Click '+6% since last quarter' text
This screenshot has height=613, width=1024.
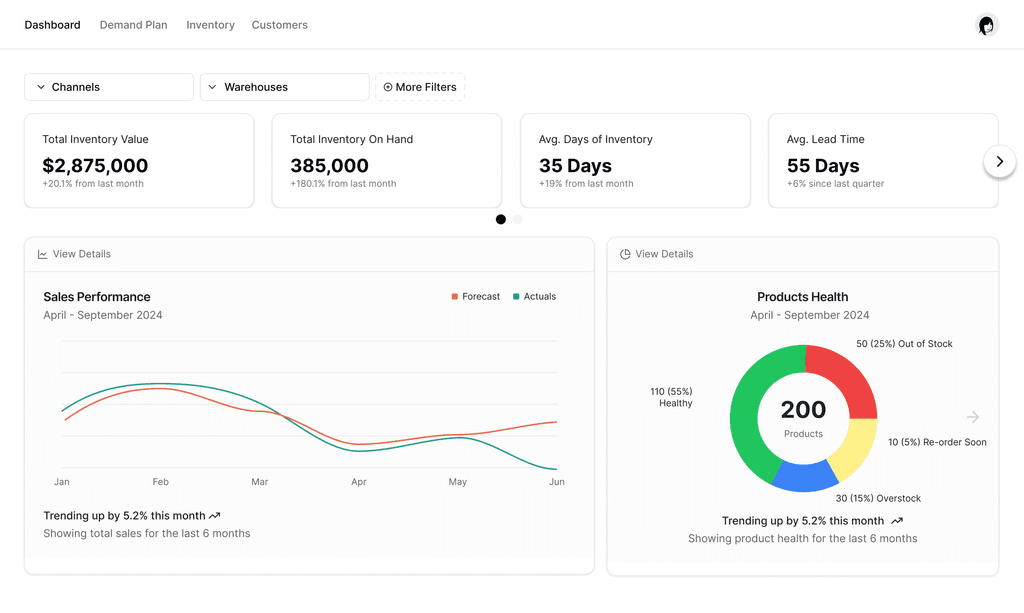[x=835, y=184]
